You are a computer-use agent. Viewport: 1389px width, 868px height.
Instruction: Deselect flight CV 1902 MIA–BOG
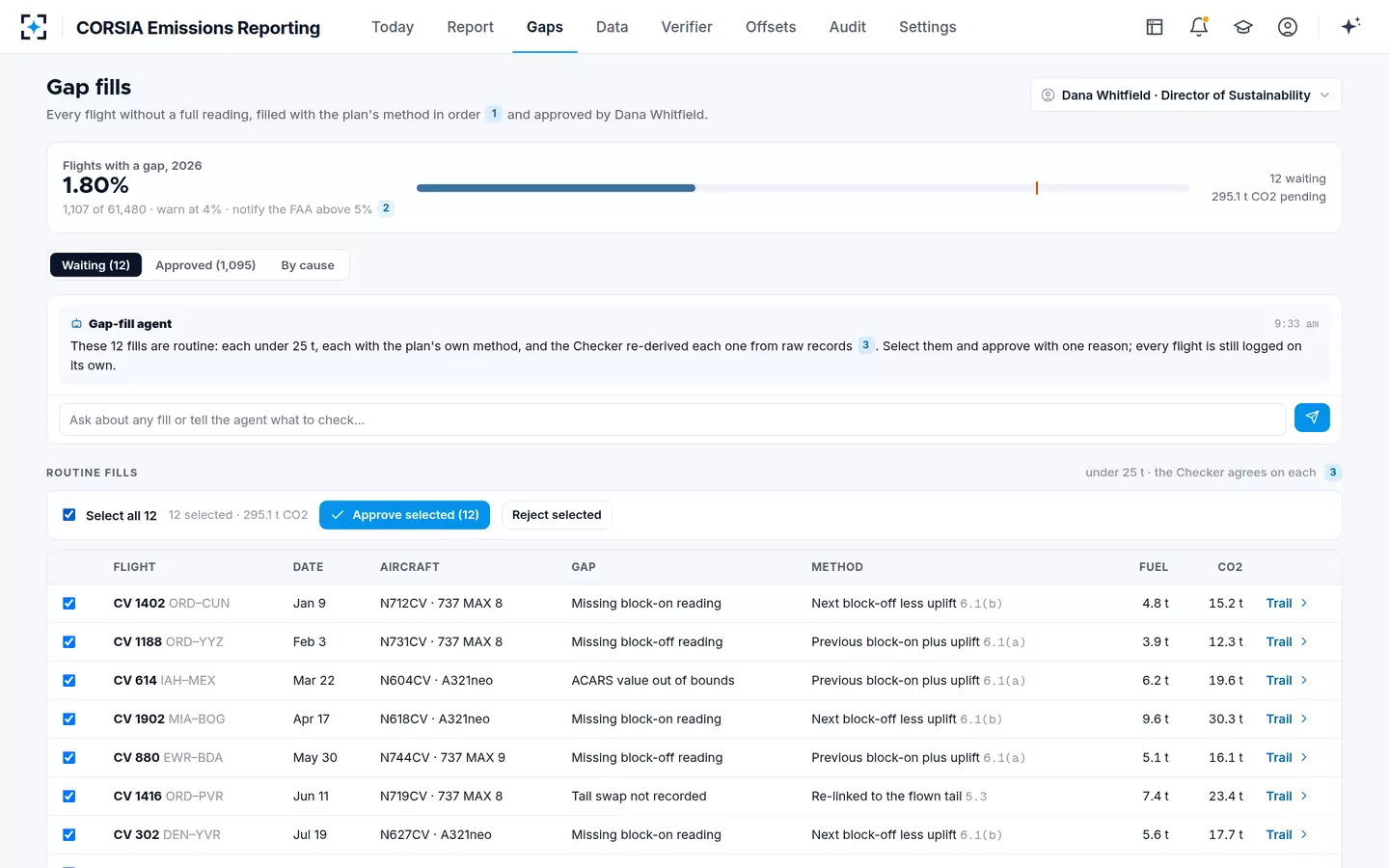click(69, 719)
